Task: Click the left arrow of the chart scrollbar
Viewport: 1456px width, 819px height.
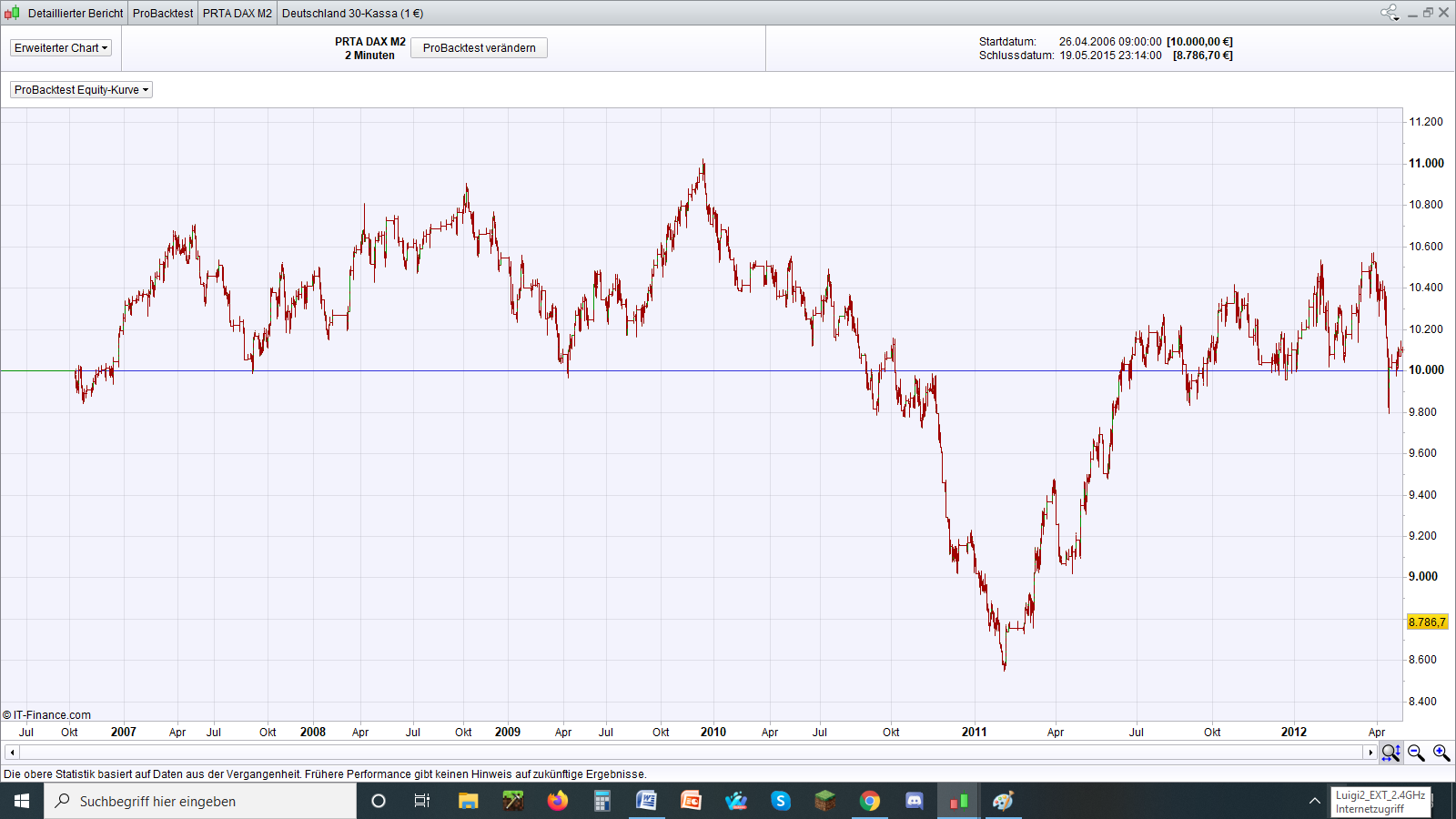Action: pos(12,753)
